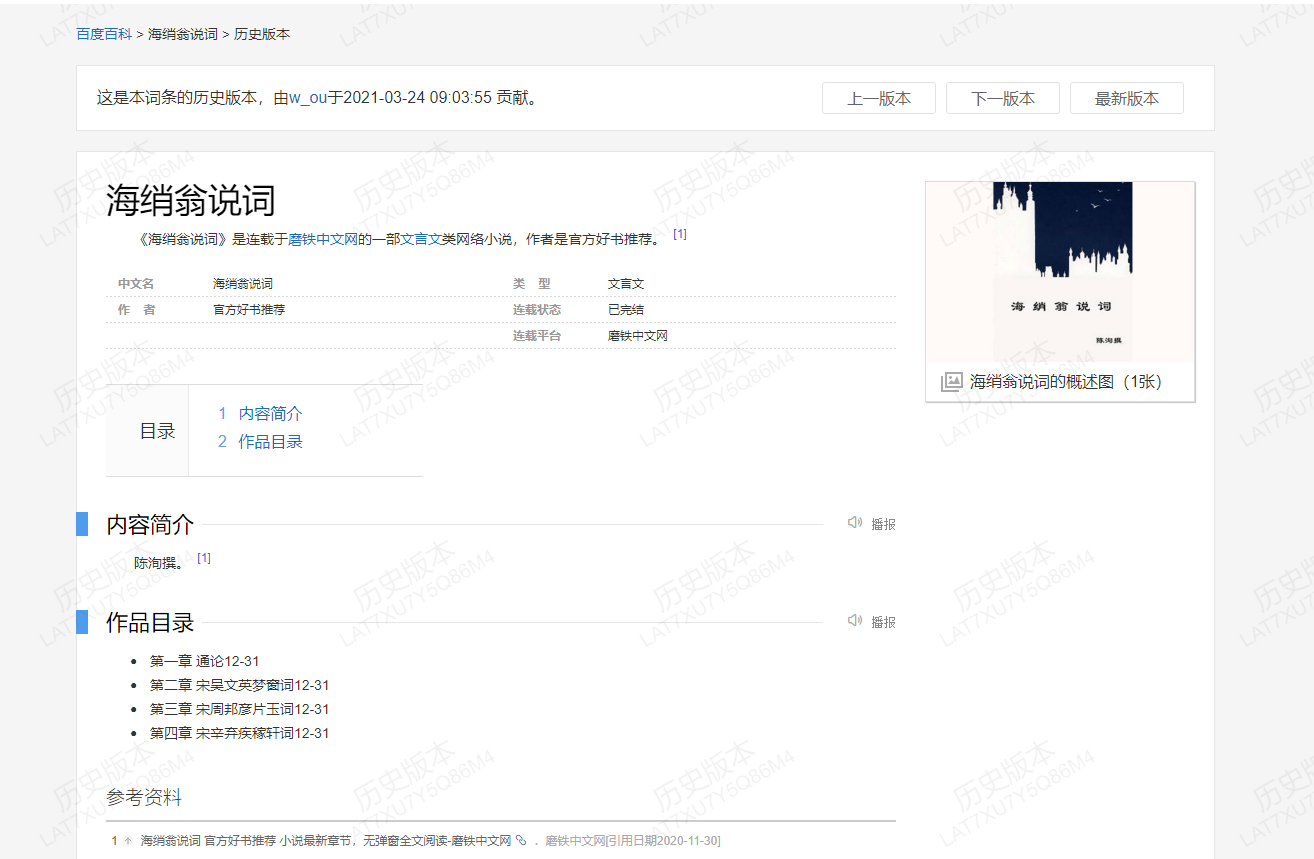
Task: Open reference link 海绡翁说词 官方好书推荐 小说最新章节
Action: (326, 841)
